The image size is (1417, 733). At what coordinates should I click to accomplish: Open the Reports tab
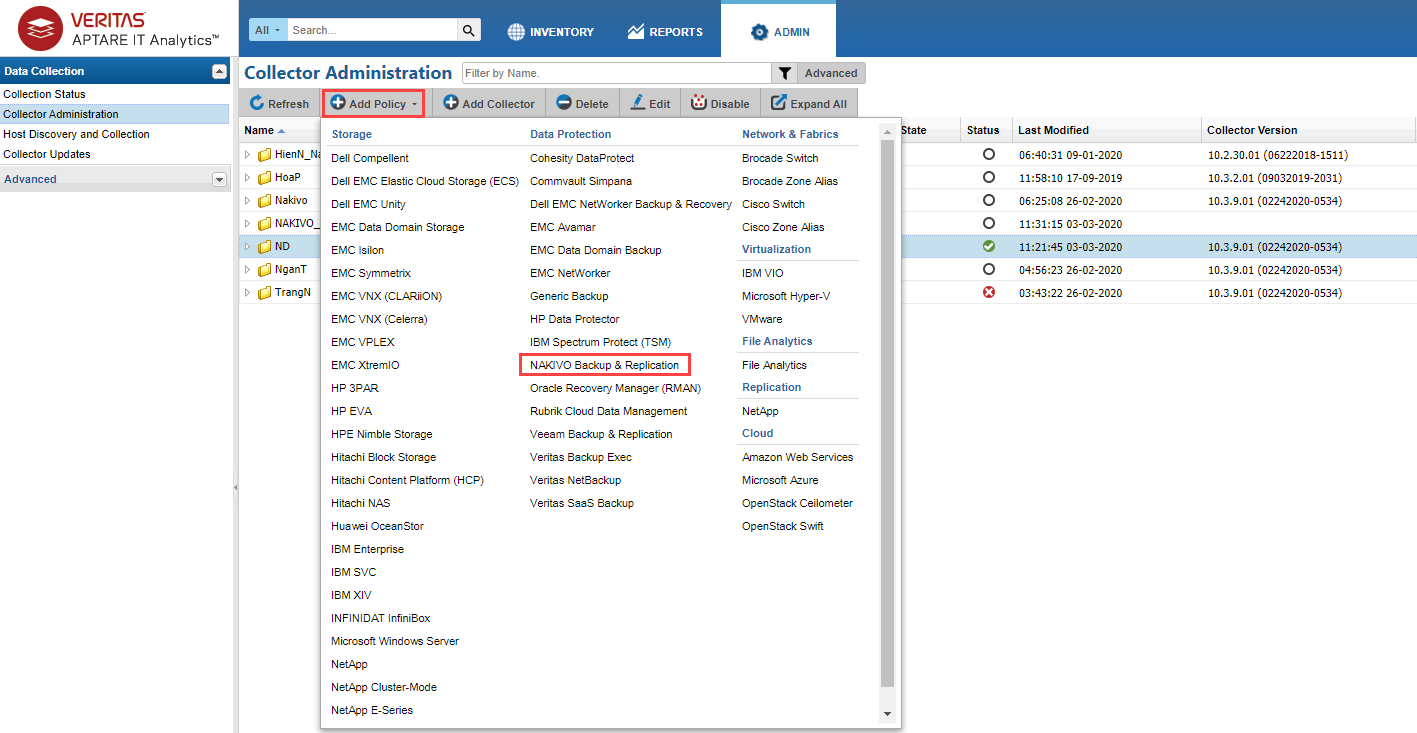[x=665, y=32]
